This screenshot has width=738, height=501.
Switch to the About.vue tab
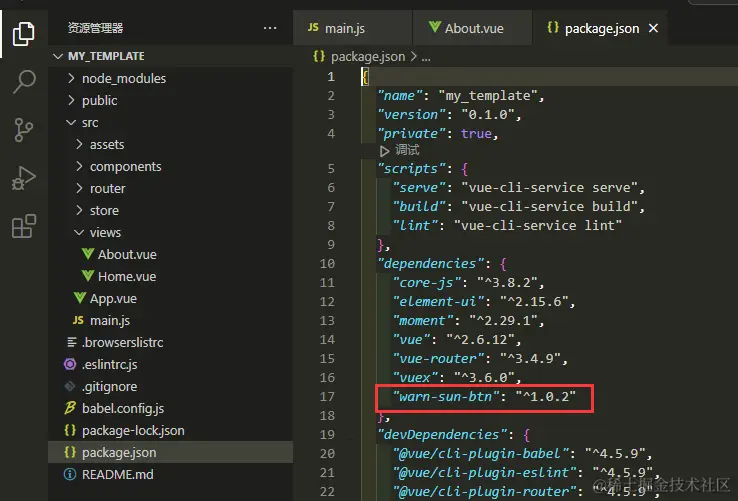472,28
